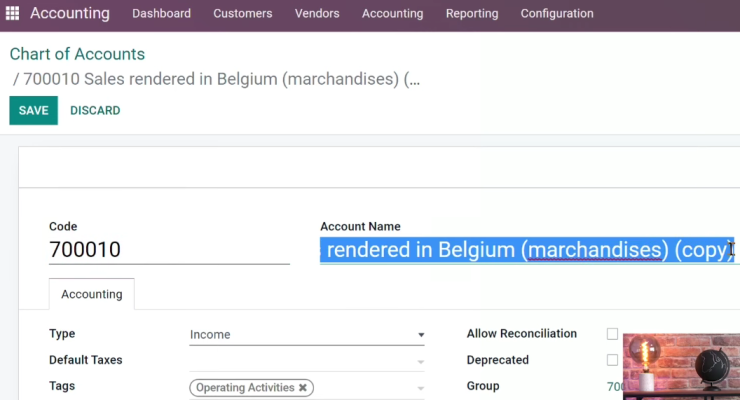This screenshot has width=740, height=400.
Task: Enable the Deprecated checkbox
Action: tap(612, 360)
